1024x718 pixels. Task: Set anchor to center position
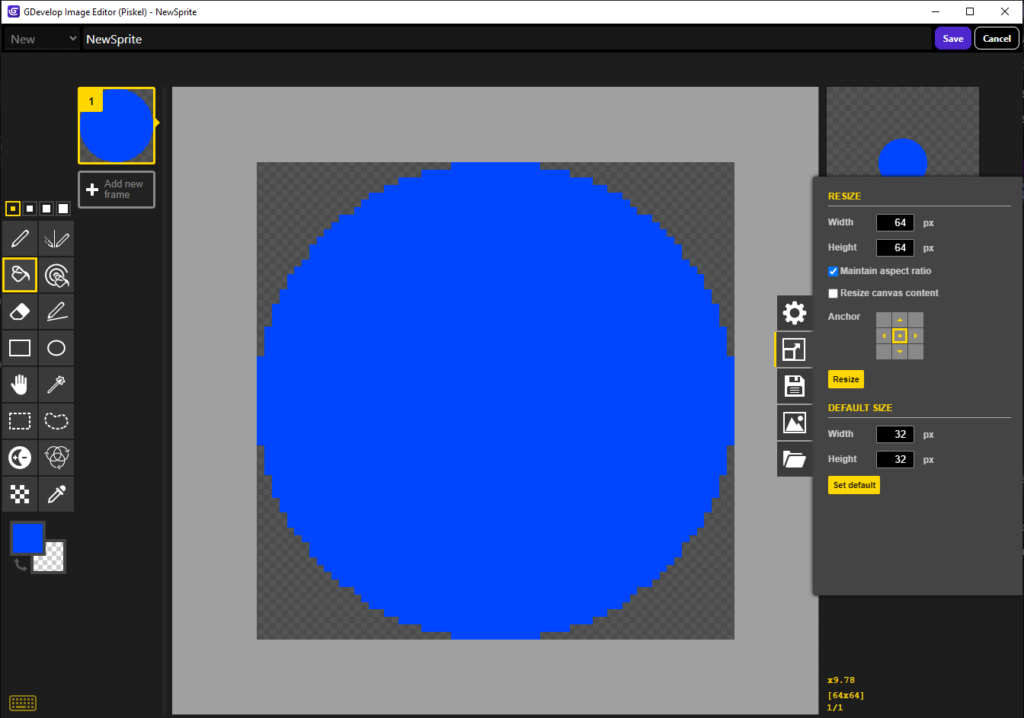[900, 336]
